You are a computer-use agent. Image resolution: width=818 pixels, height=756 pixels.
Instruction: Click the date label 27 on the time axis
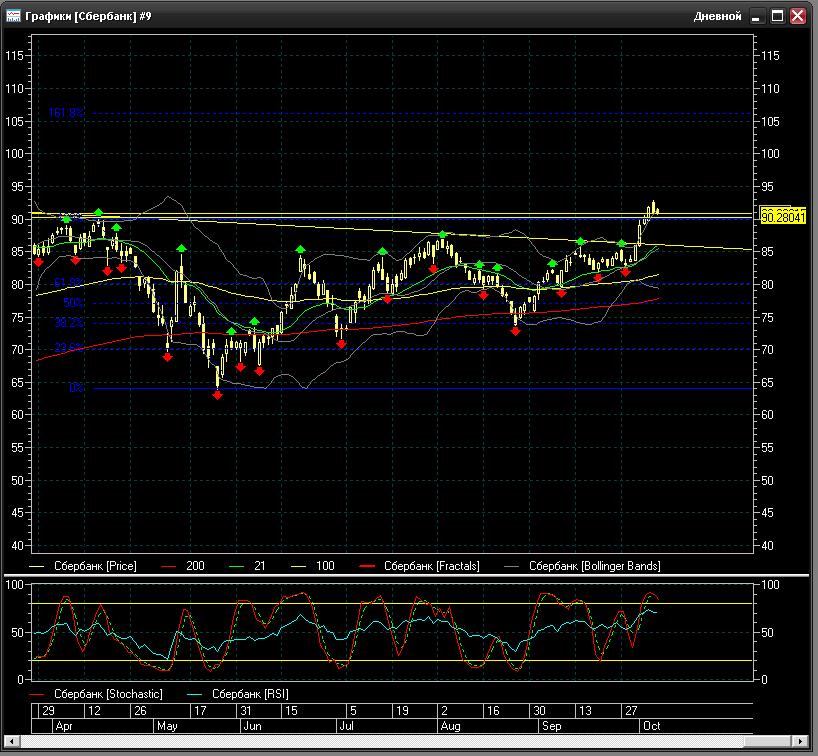click(631, 711)
